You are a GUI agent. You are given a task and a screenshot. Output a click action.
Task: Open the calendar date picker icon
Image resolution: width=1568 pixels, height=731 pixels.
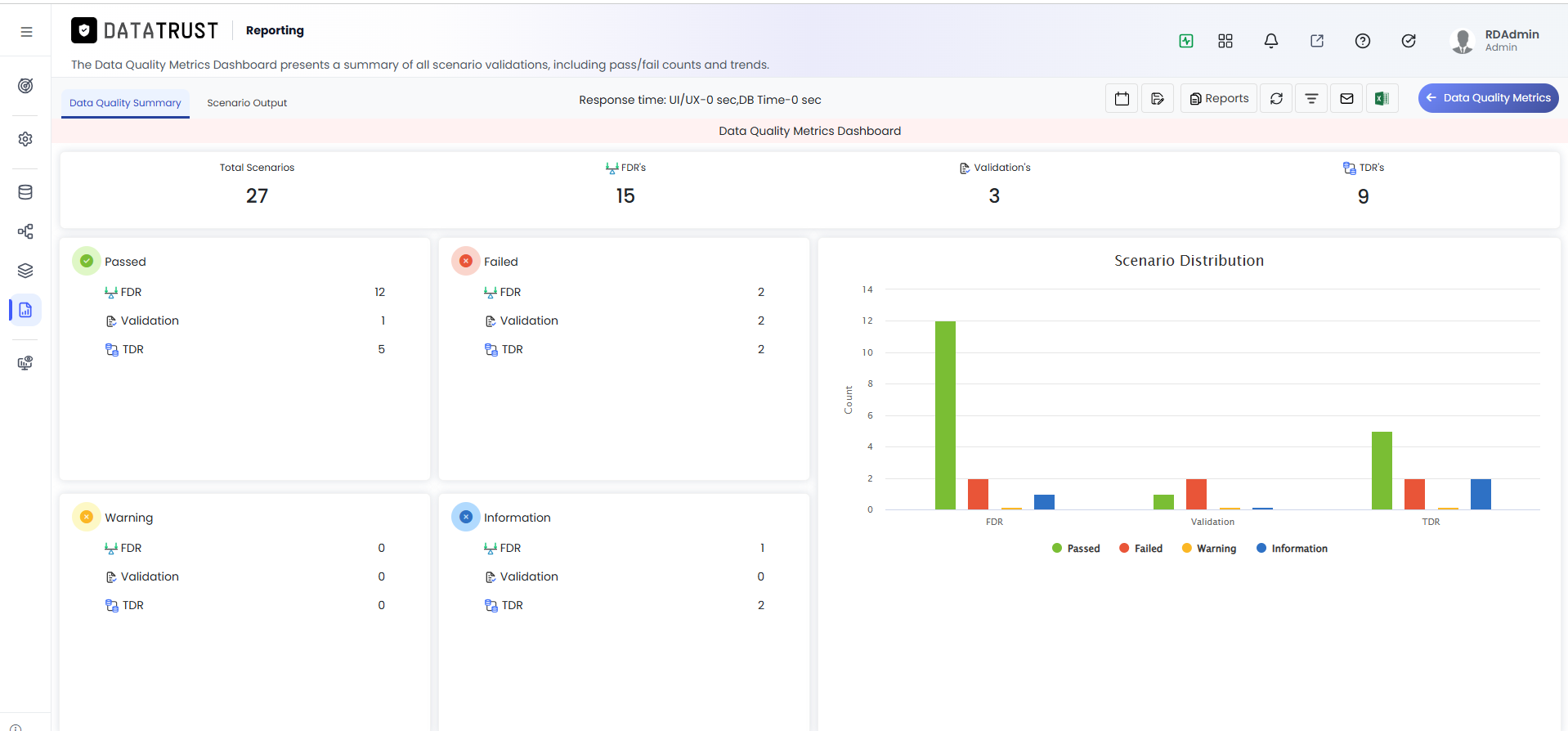(1122, 98)
